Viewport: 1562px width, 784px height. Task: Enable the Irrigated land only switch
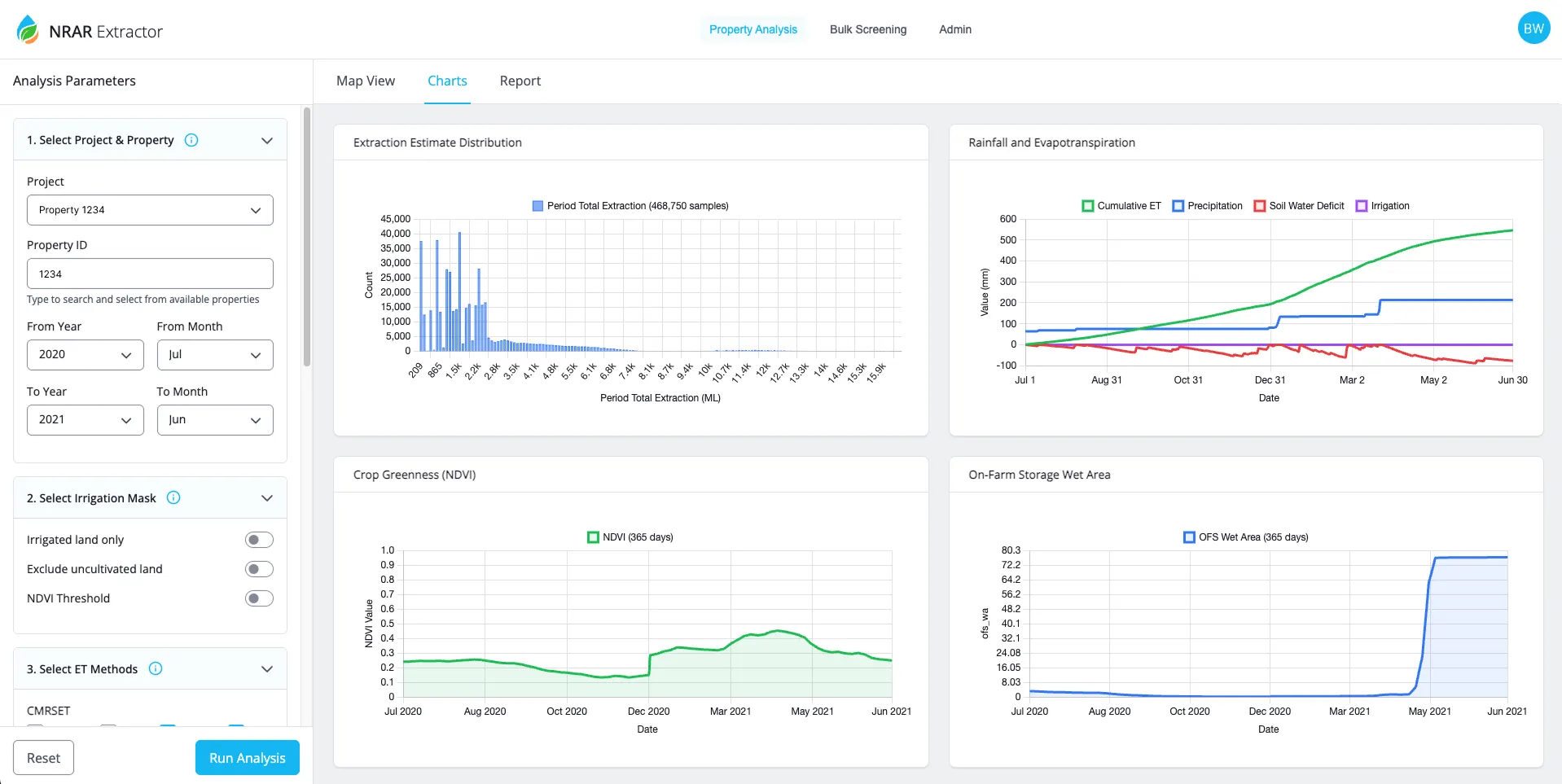(259, 540)
